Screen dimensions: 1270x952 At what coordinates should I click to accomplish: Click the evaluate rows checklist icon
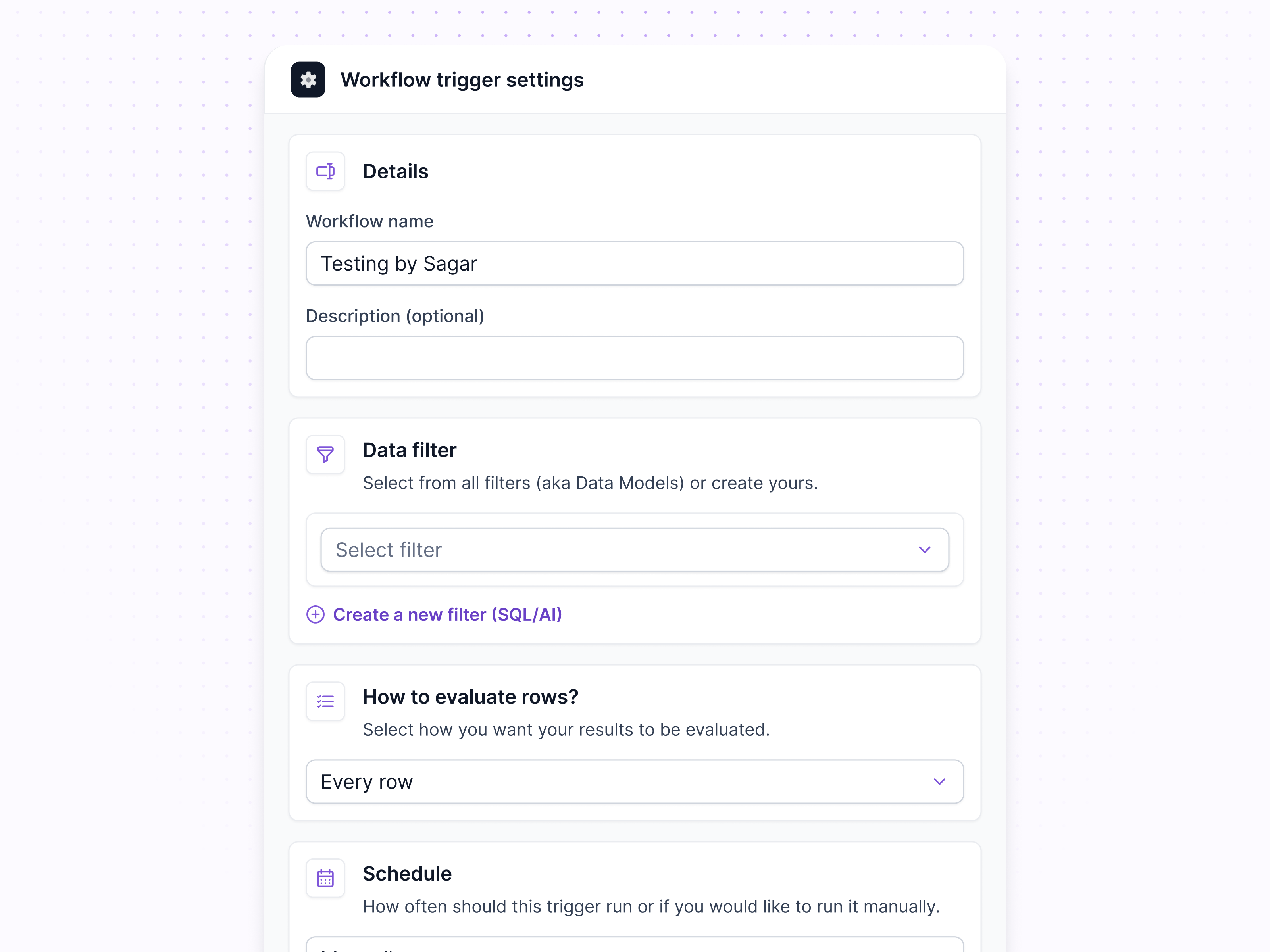(x=325, y=701)
